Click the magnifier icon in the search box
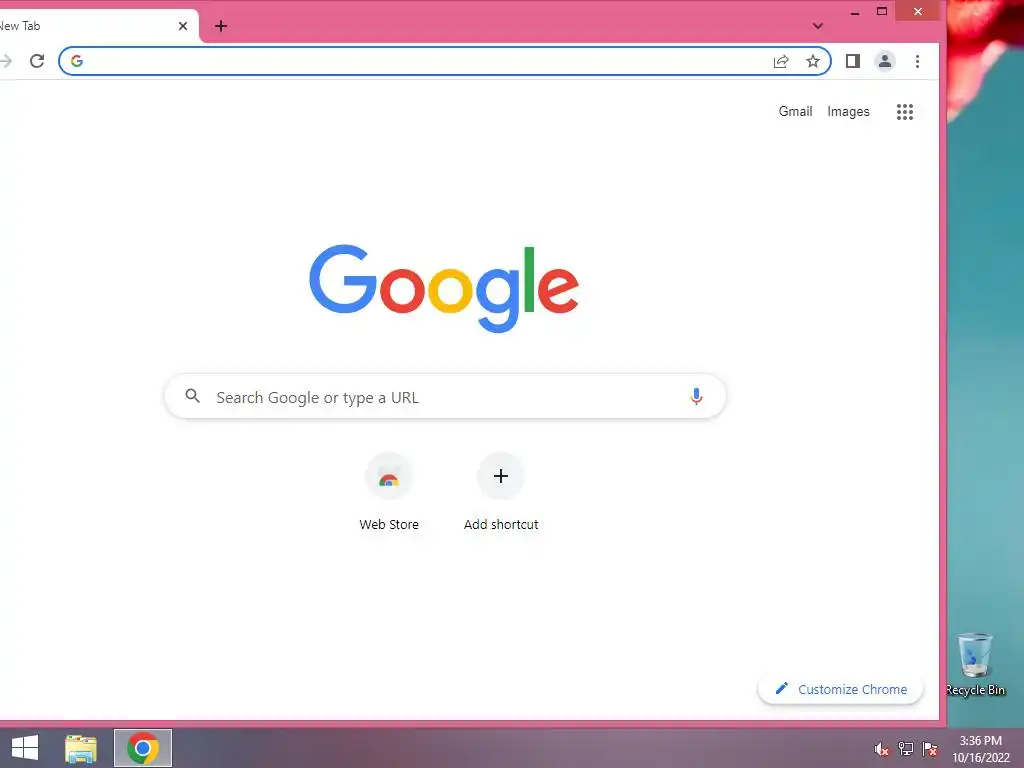This screenshot has height=768, width=1024. click(192, 396)
